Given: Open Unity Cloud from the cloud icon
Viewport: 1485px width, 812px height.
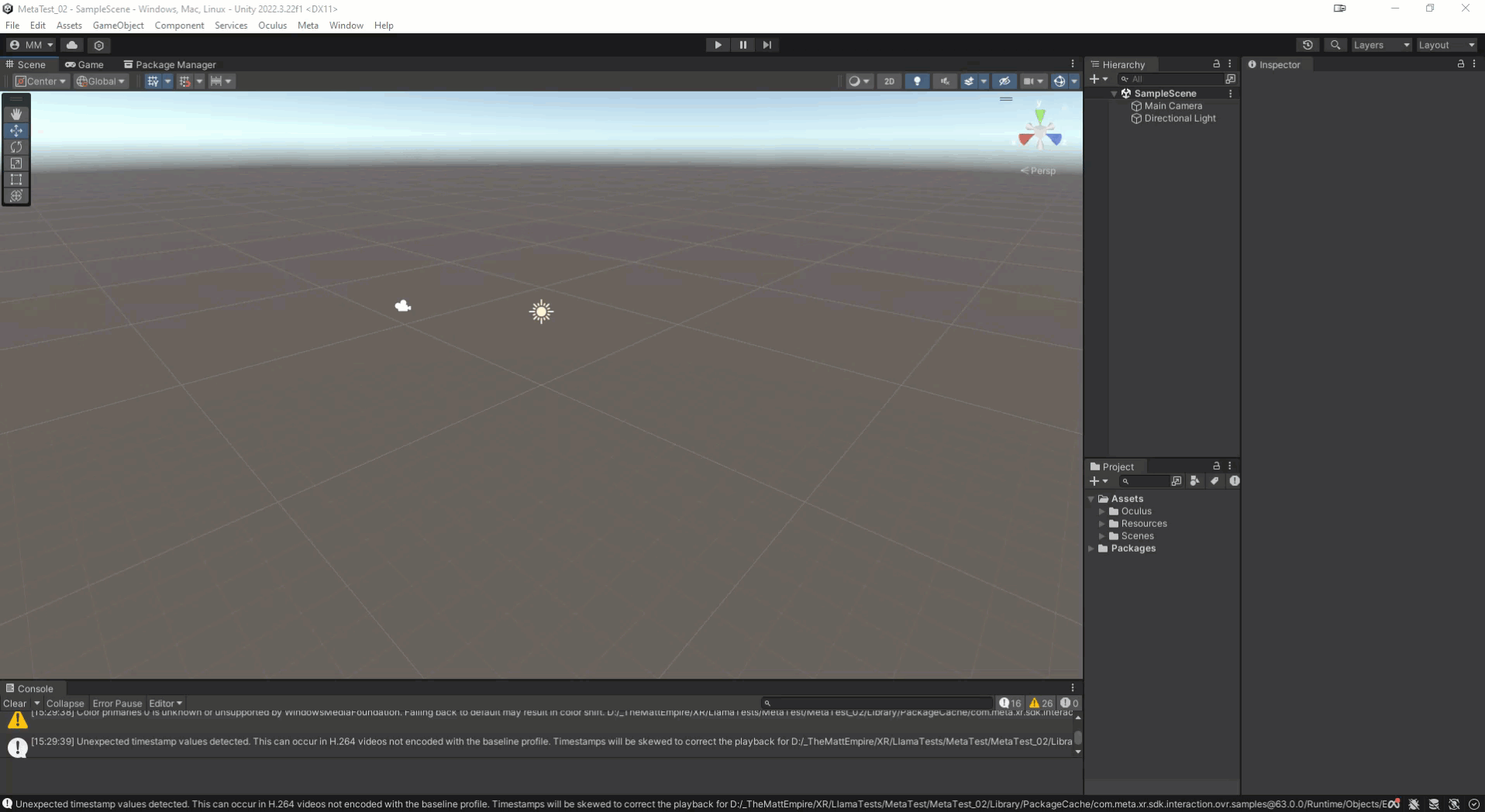Looking at the screenshot, I should (72, 45).
